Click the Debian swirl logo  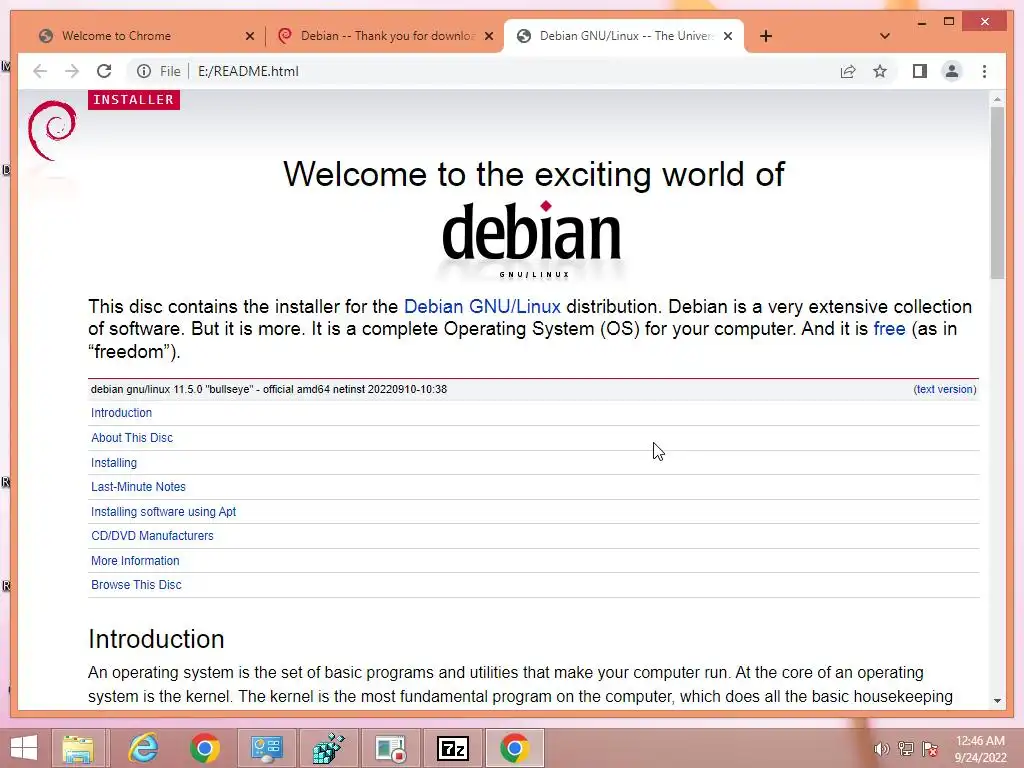tap(52, 131)
